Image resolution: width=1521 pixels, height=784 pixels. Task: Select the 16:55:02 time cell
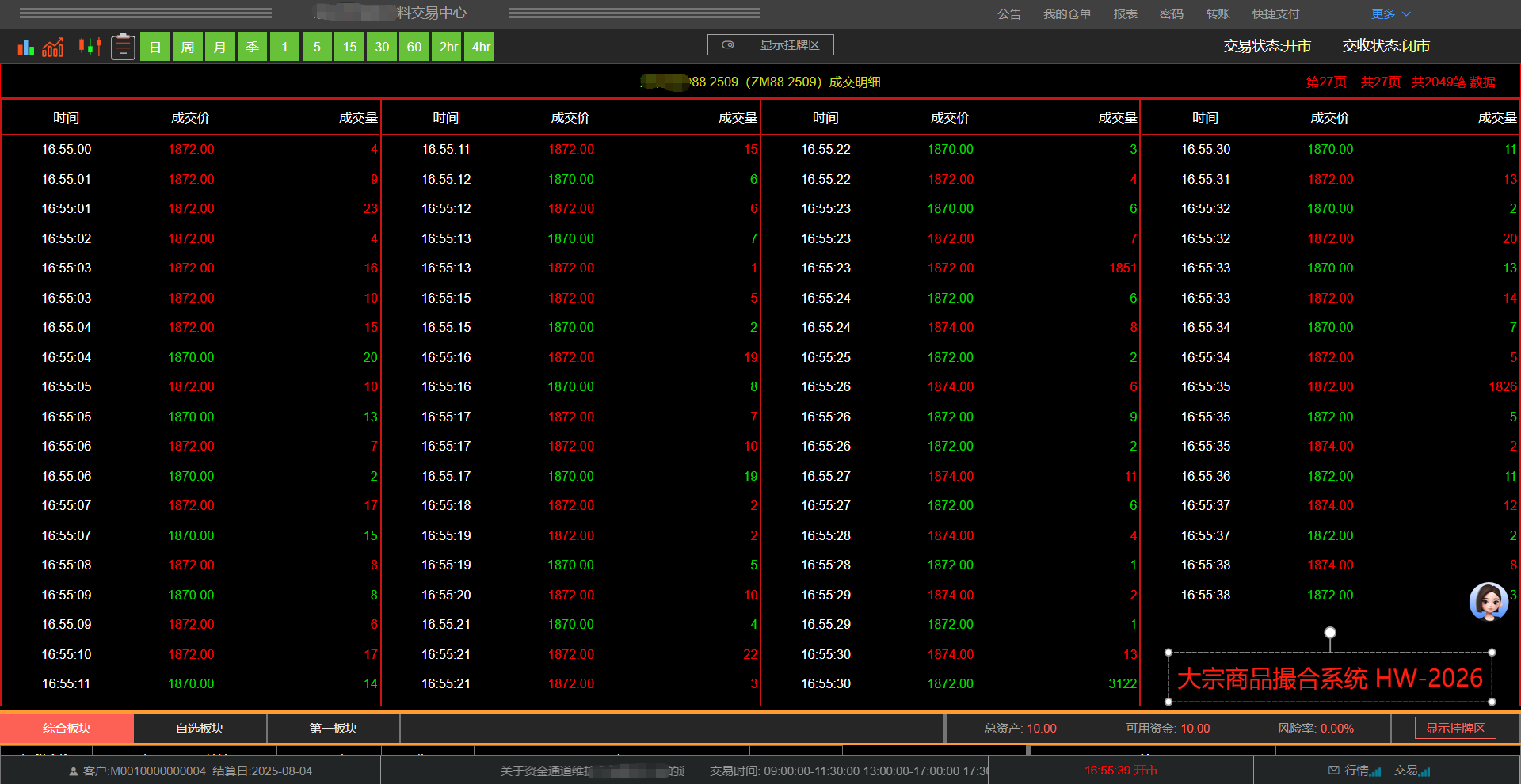67,239
